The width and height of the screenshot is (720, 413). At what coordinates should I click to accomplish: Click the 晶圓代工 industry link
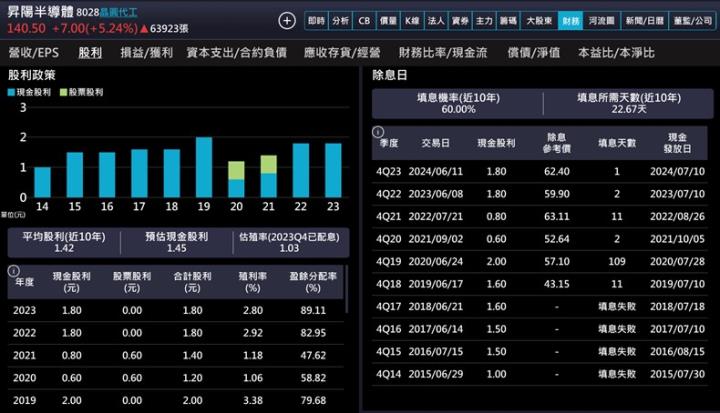(118, 12)
